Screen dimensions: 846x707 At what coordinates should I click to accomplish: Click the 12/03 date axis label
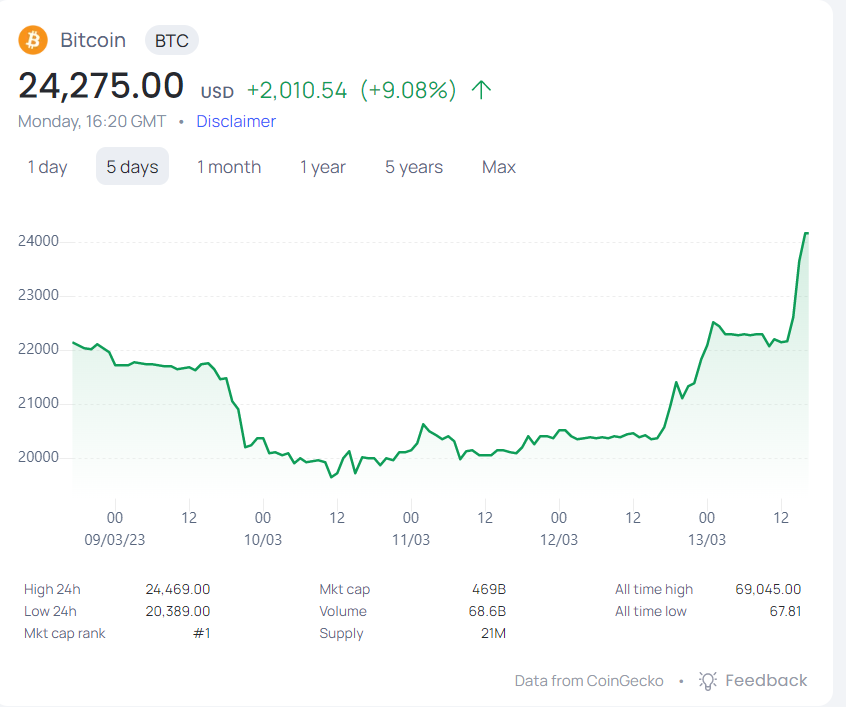[559, 540]
